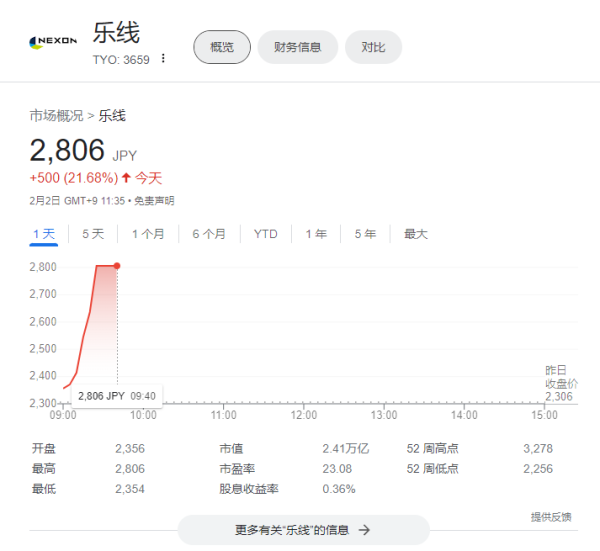This screenshot has width=600, height=551.
Task: Click the 2,800 price axis label
Action: coord(43,267)
